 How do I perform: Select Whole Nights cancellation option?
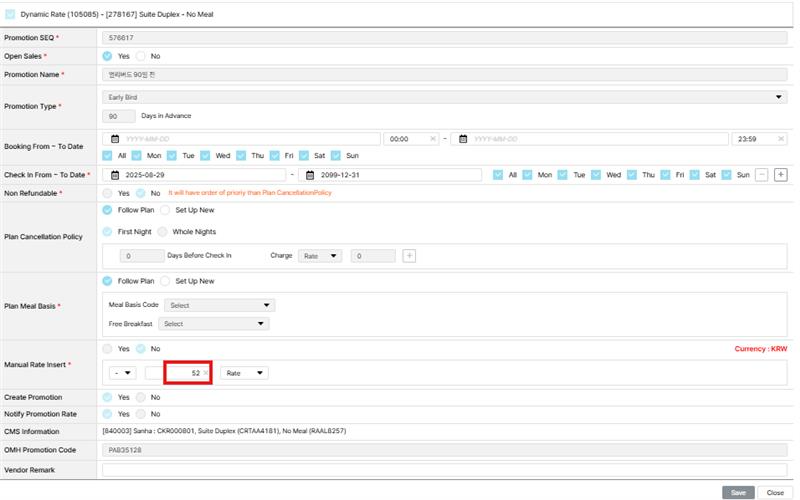pyautogui.click(x=162, y=232)
